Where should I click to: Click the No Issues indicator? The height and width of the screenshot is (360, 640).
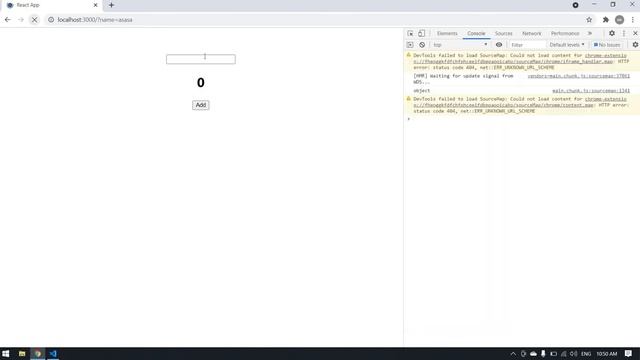(x=607, y=45)
